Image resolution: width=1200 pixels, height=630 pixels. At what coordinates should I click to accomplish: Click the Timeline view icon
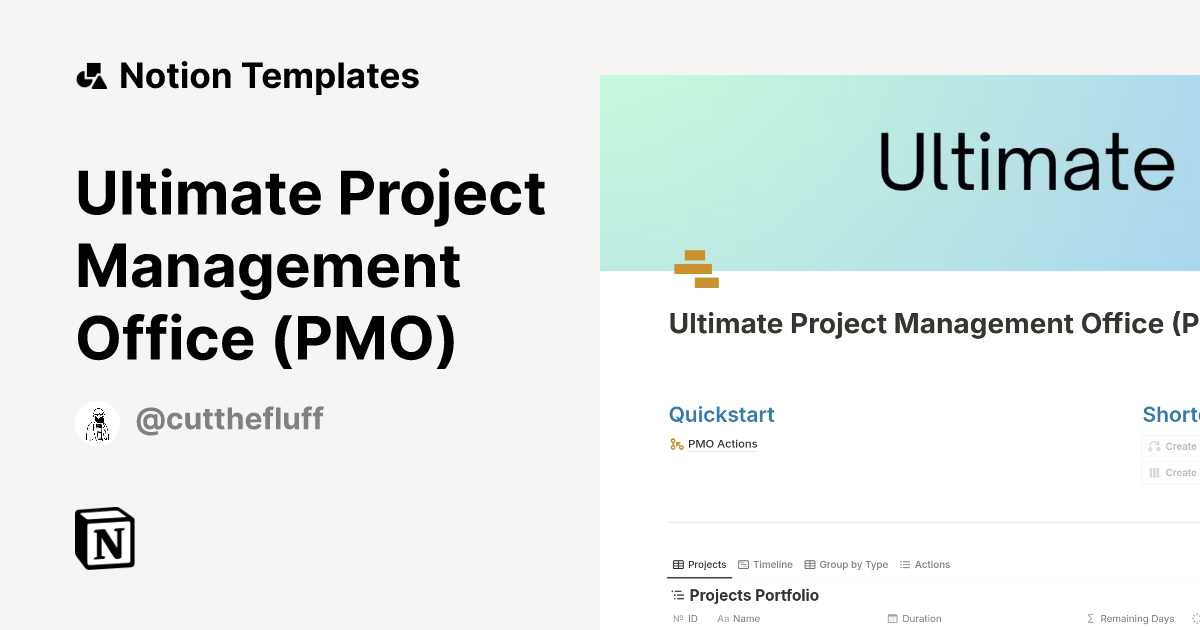click(742, 564)
